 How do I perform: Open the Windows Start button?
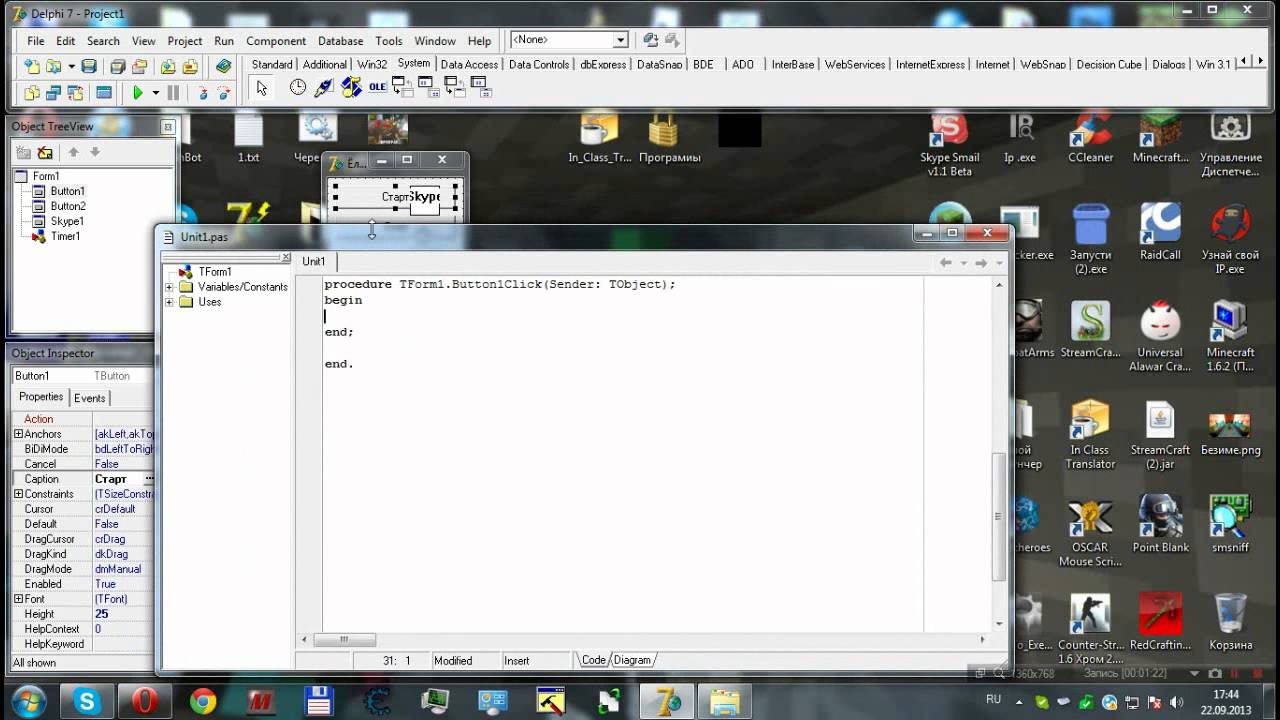click(28, 701)
